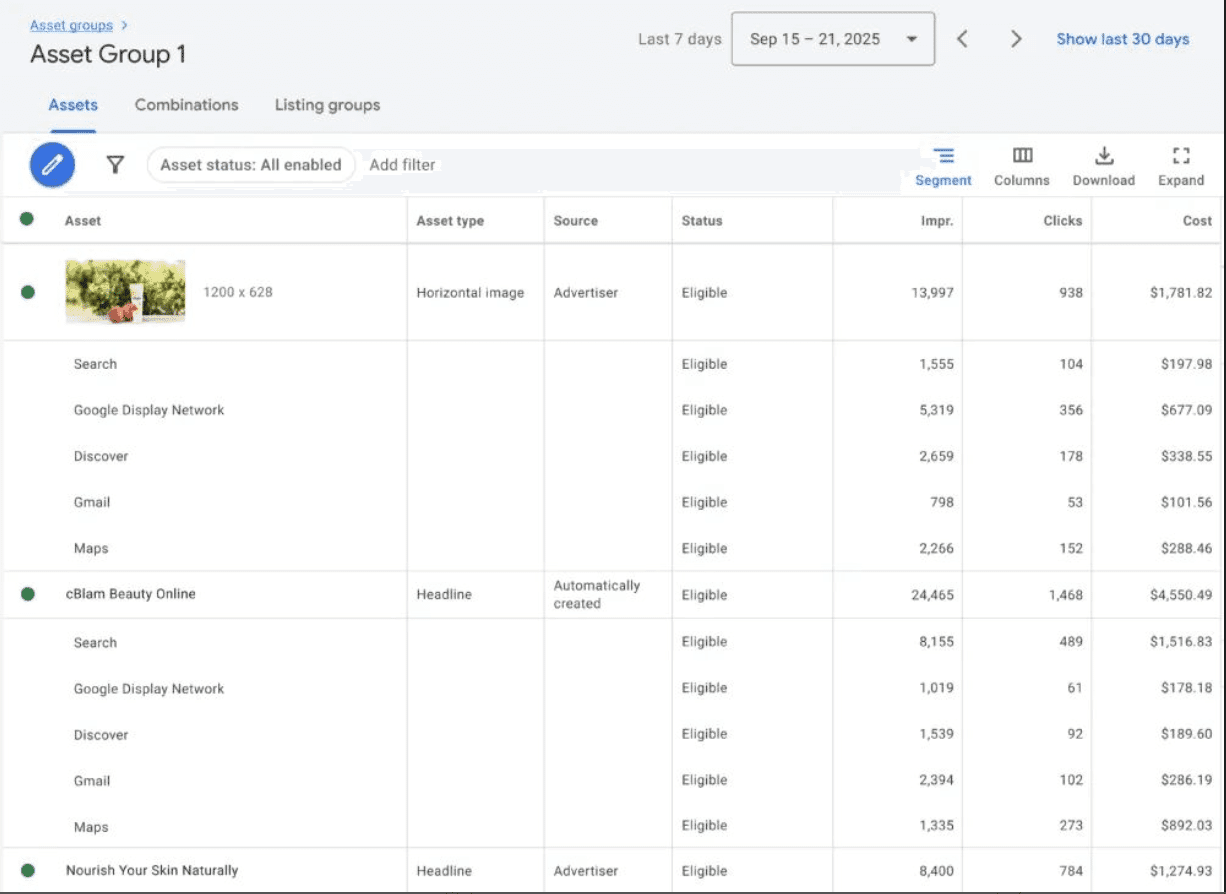The width and height of the screenshot is (1226, 894).
Task: Open the Columns chooser
Action: (1022, 167)
